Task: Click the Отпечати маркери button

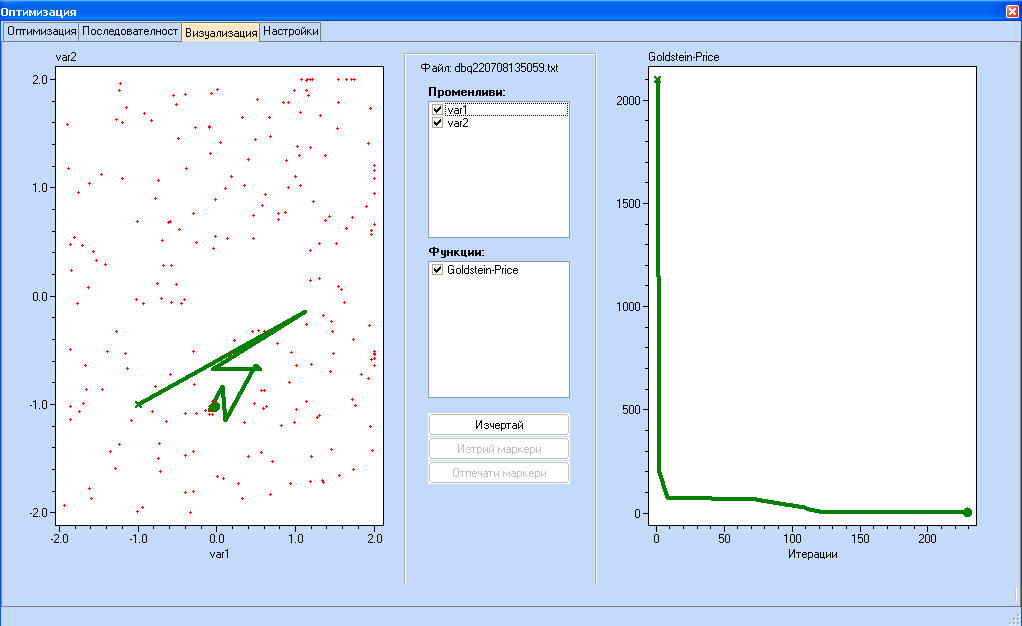Action: point(499,473)
